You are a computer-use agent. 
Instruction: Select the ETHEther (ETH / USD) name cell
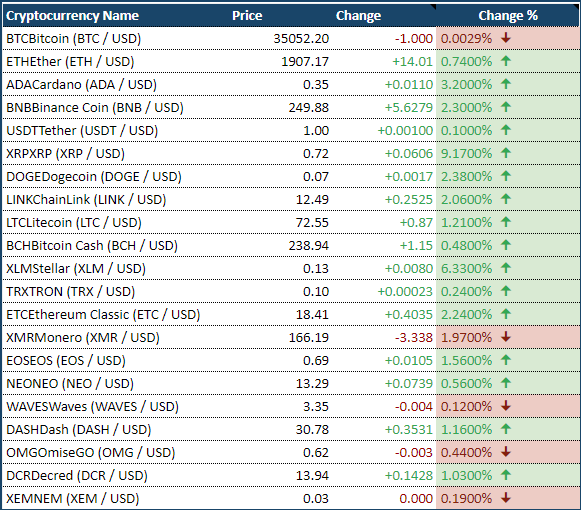(x=70, y=62)
